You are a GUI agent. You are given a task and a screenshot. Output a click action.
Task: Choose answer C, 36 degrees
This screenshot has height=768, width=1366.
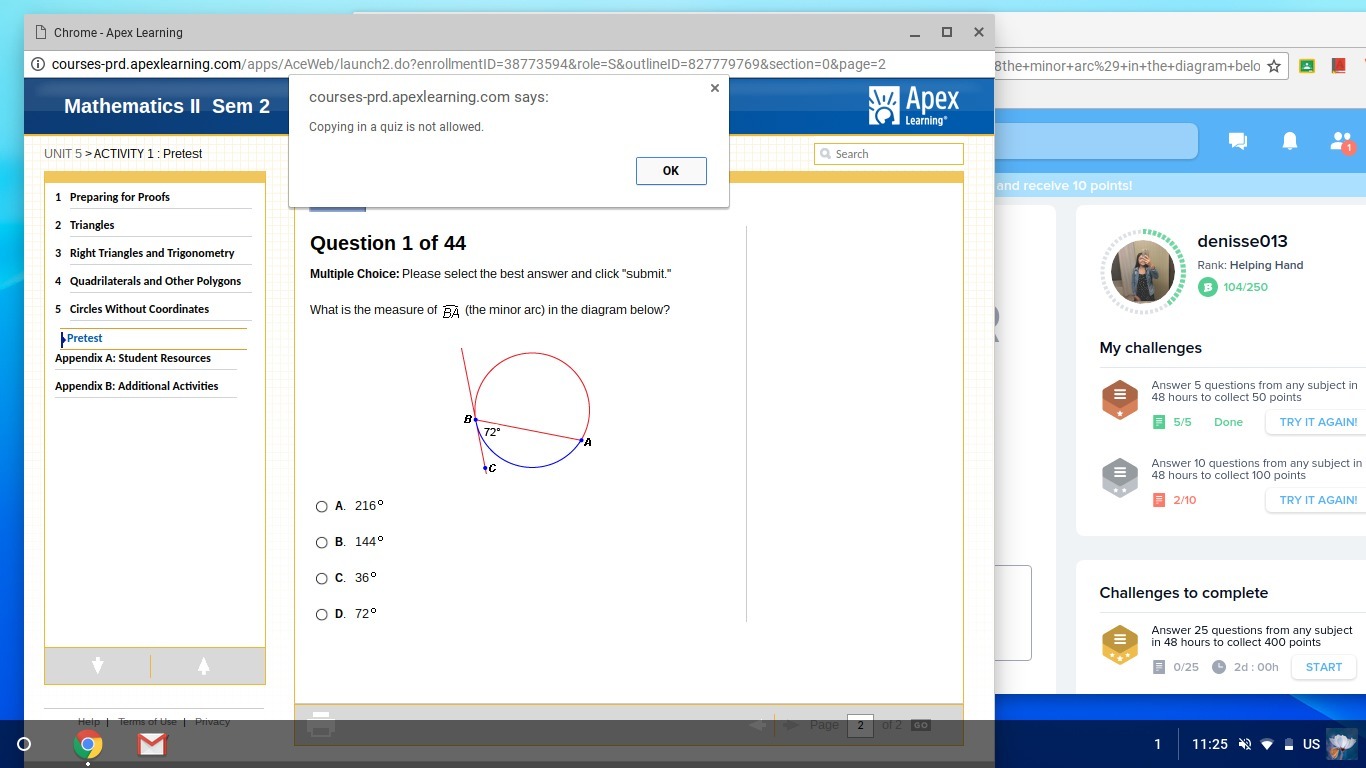point(322,579)
